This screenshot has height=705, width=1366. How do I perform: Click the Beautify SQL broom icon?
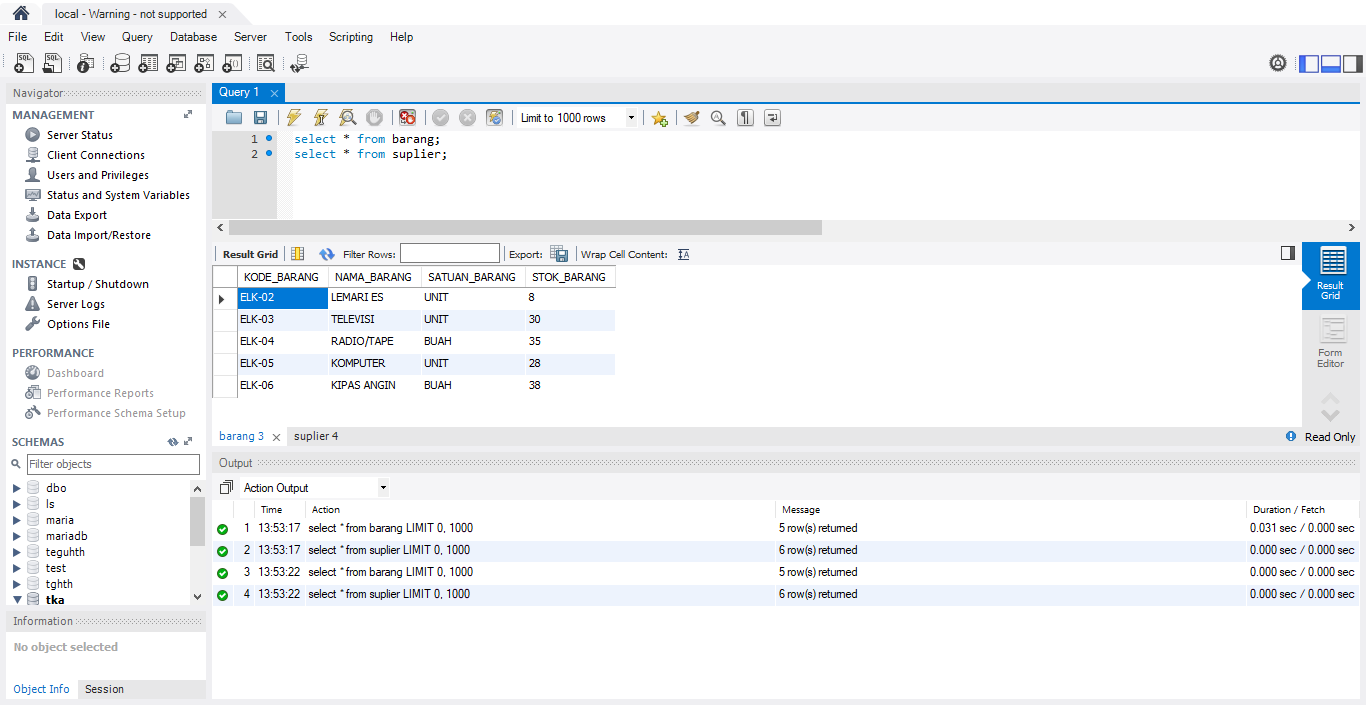(691, 117)
